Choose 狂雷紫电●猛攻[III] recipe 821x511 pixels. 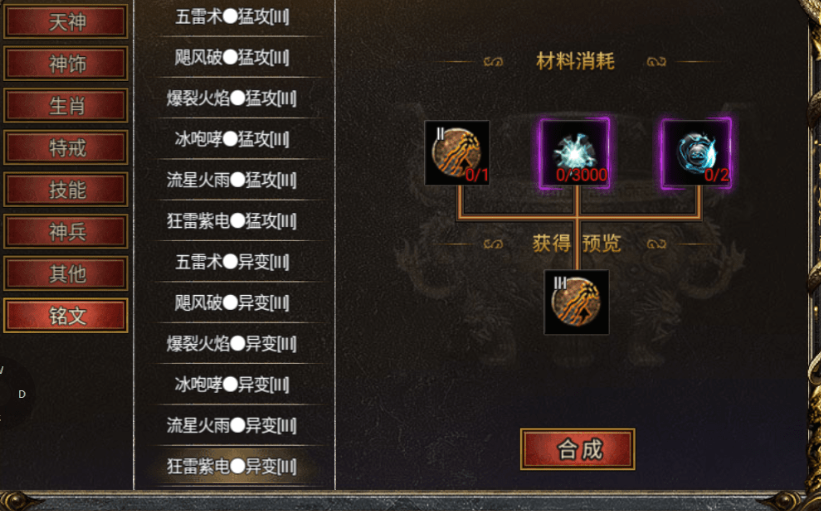pyautogui.click(x=232, y=220)
